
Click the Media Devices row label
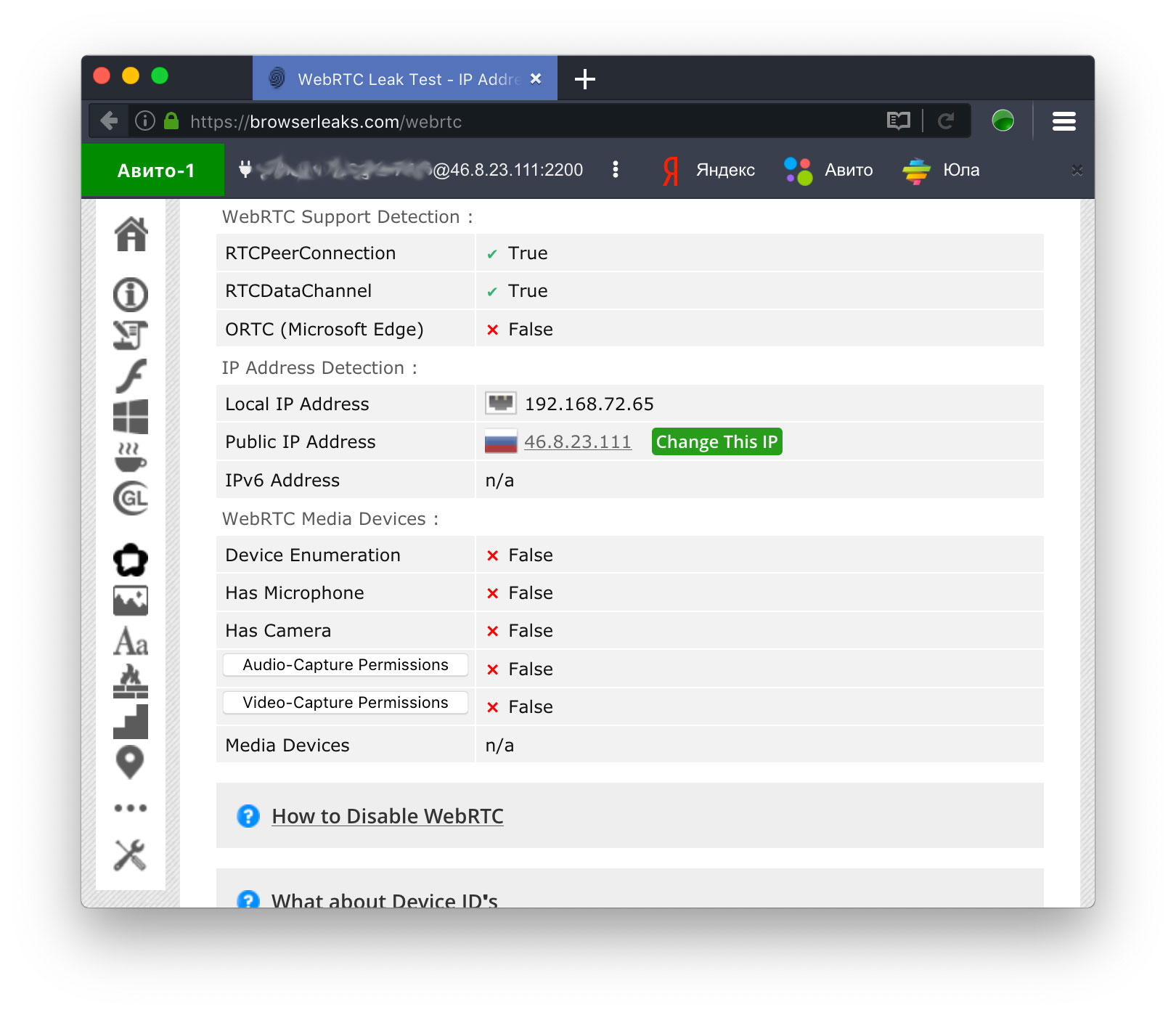pyautogui.click(x=287, y=745)
